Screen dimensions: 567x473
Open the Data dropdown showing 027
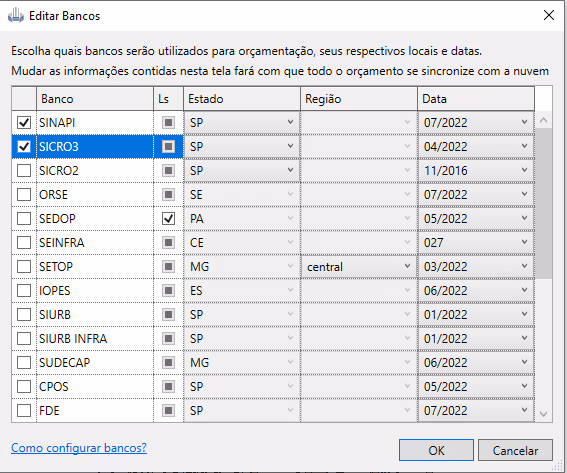coord(476,242)
